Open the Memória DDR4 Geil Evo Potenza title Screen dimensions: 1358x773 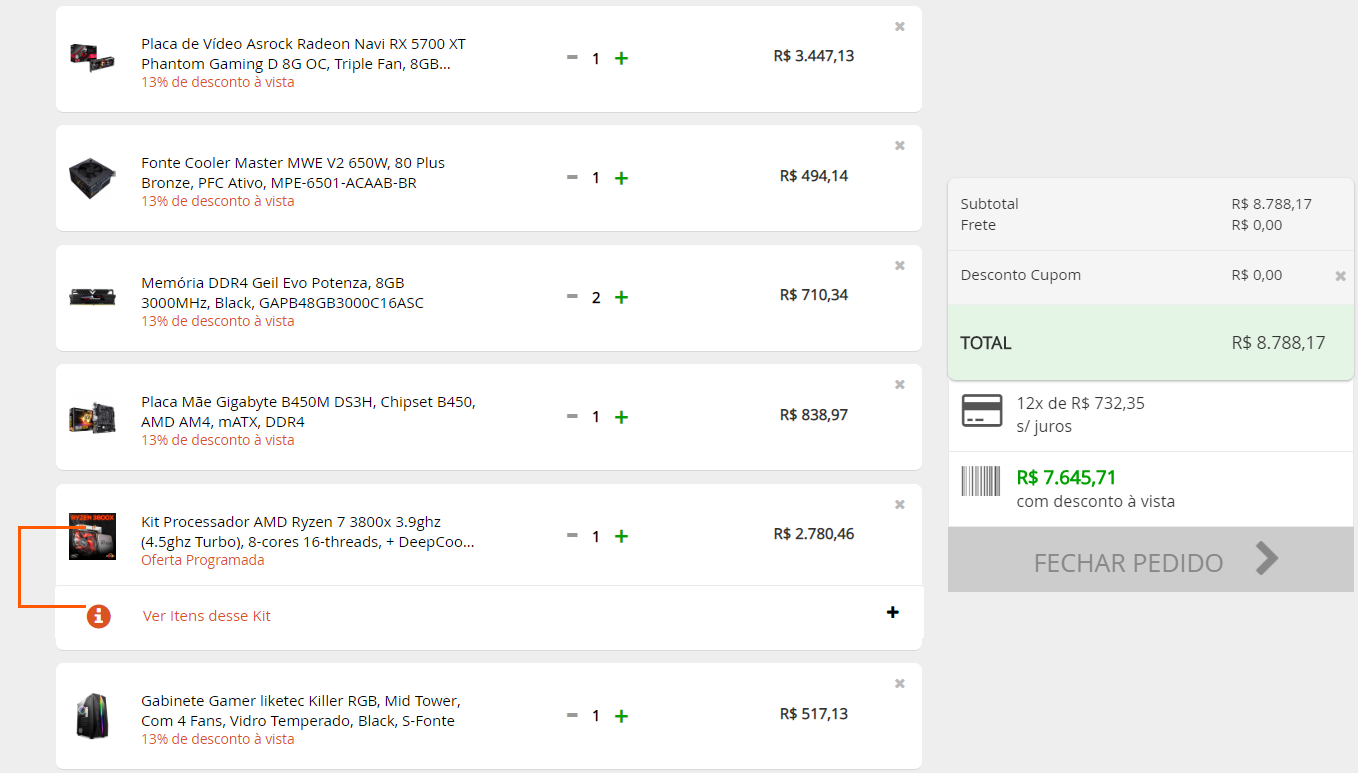pos(282,293)
